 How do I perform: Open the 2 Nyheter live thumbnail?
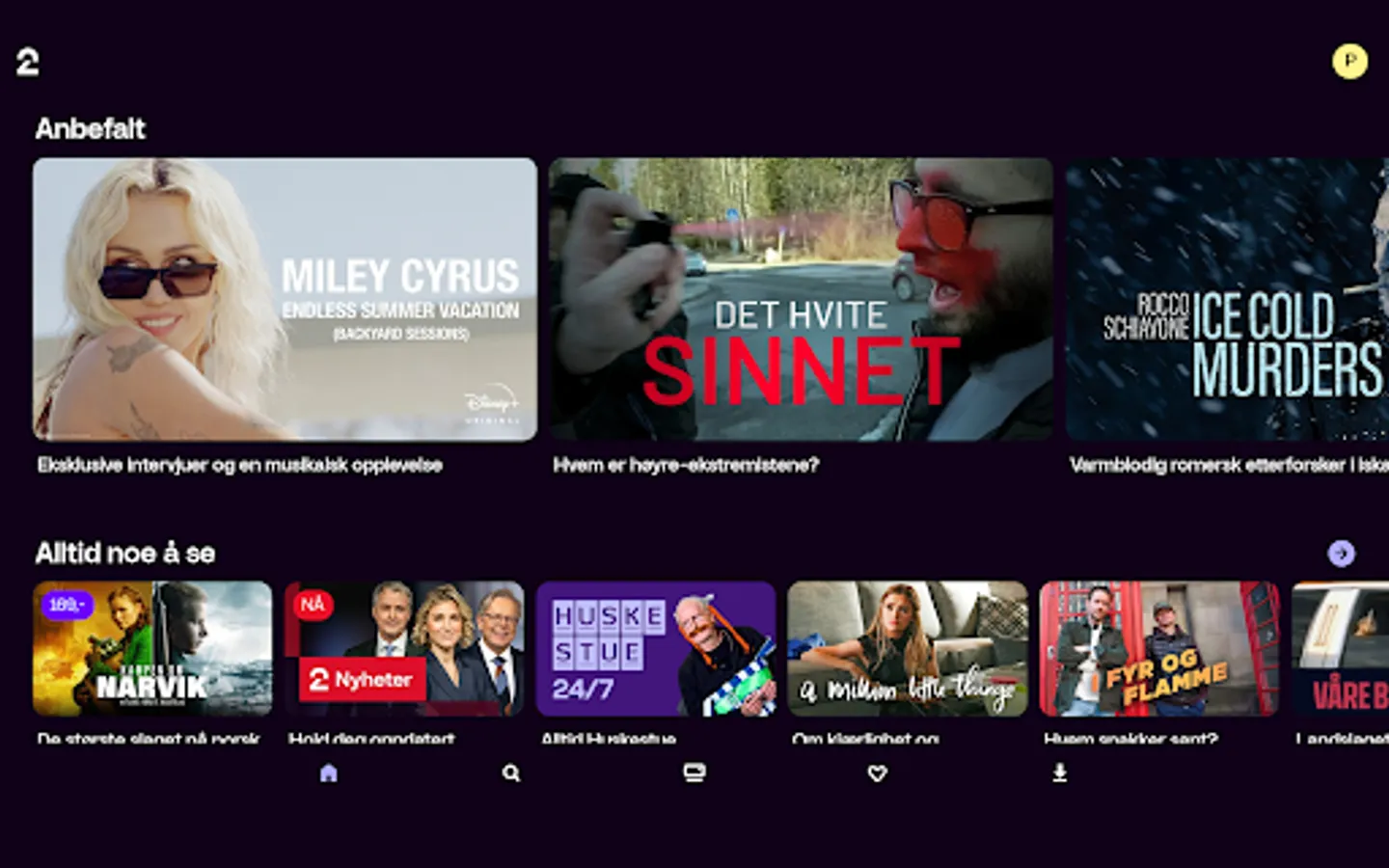[404, 648]
